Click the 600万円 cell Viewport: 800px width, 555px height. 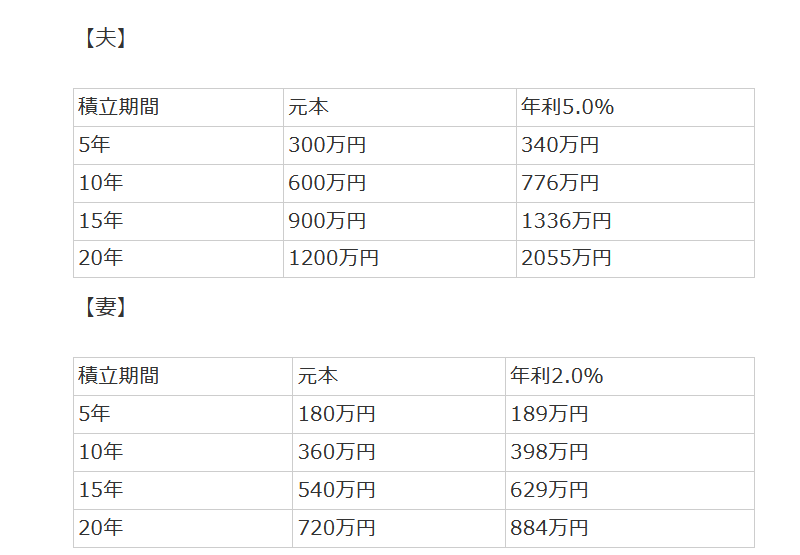[327, 183]
